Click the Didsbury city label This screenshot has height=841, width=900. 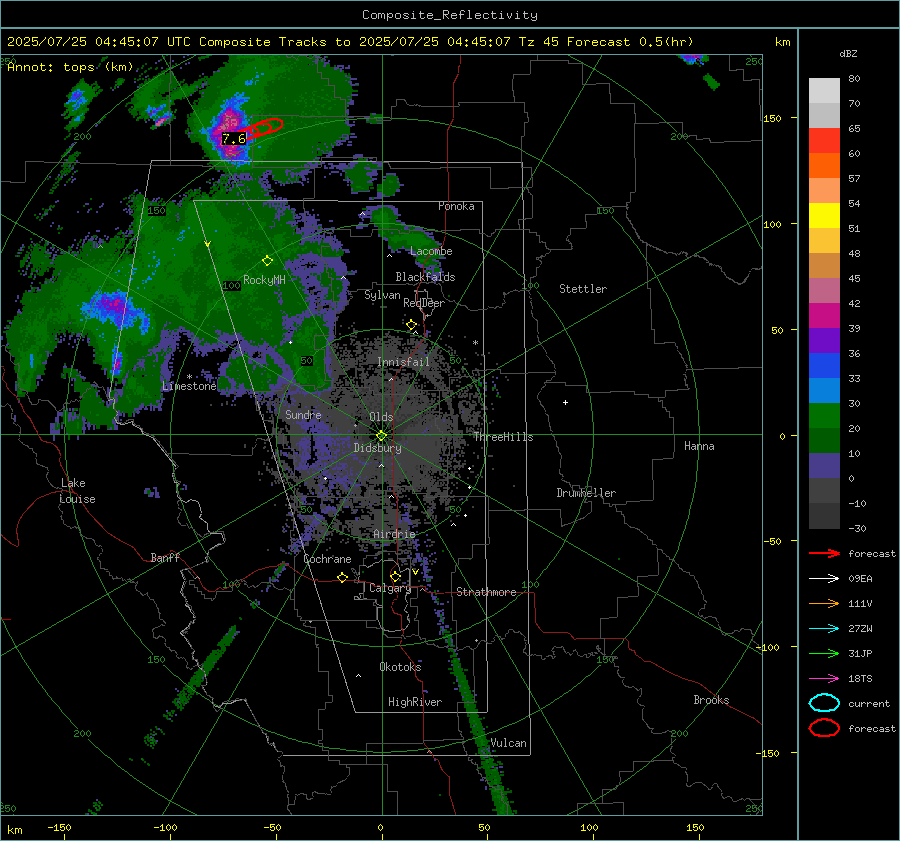tap(377, 448)
